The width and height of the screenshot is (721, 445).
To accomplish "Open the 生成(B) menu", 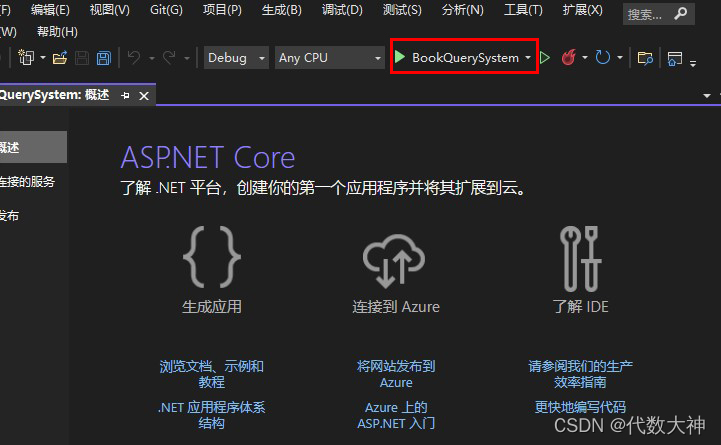I will (x=281, y=10).
